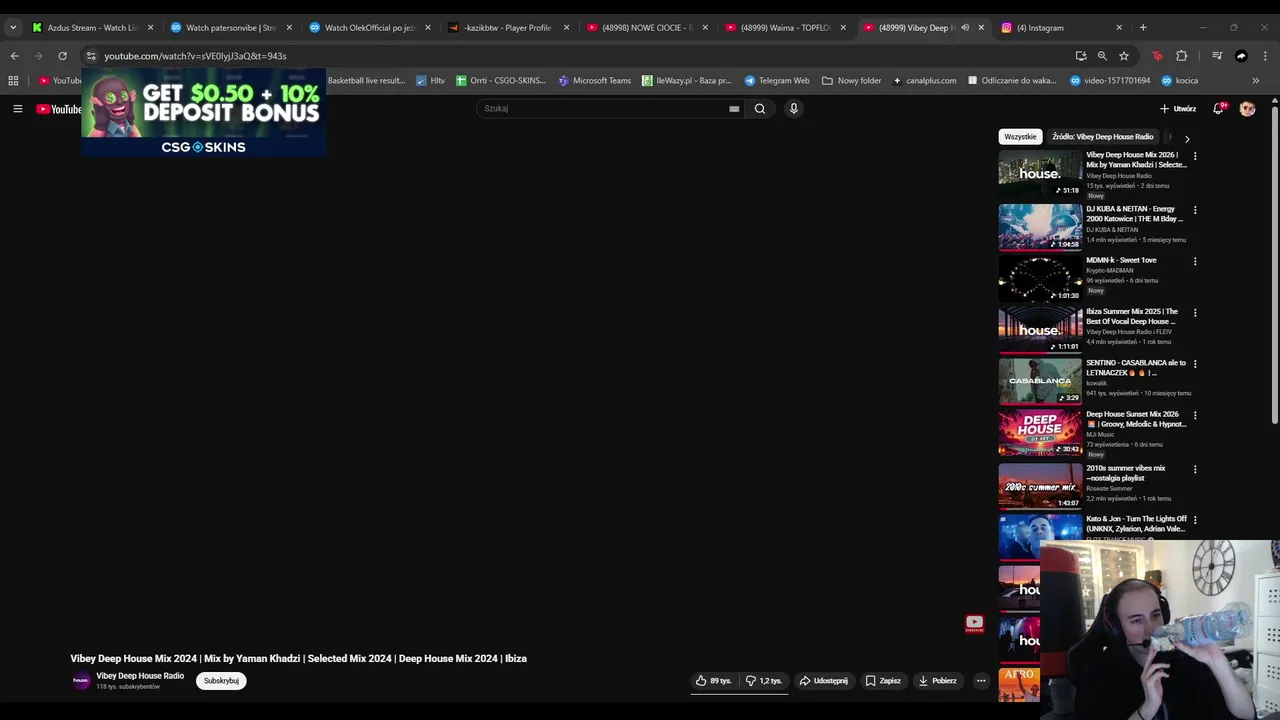
Task: Click the install/cast icon in address bar
Action: point(1081,56)
